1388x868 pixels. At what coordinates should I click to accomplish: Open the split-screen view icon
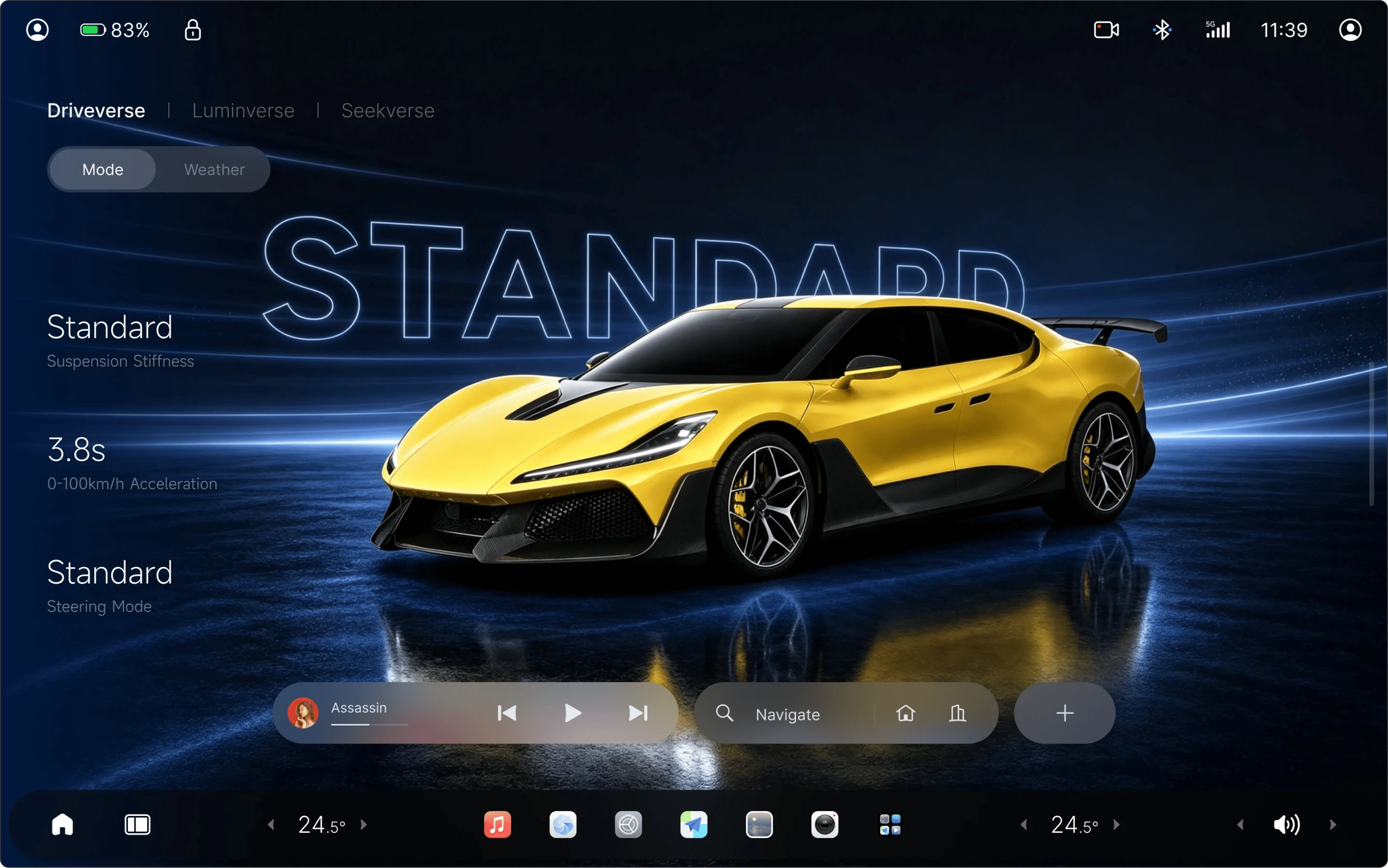[x=137, y=825]
